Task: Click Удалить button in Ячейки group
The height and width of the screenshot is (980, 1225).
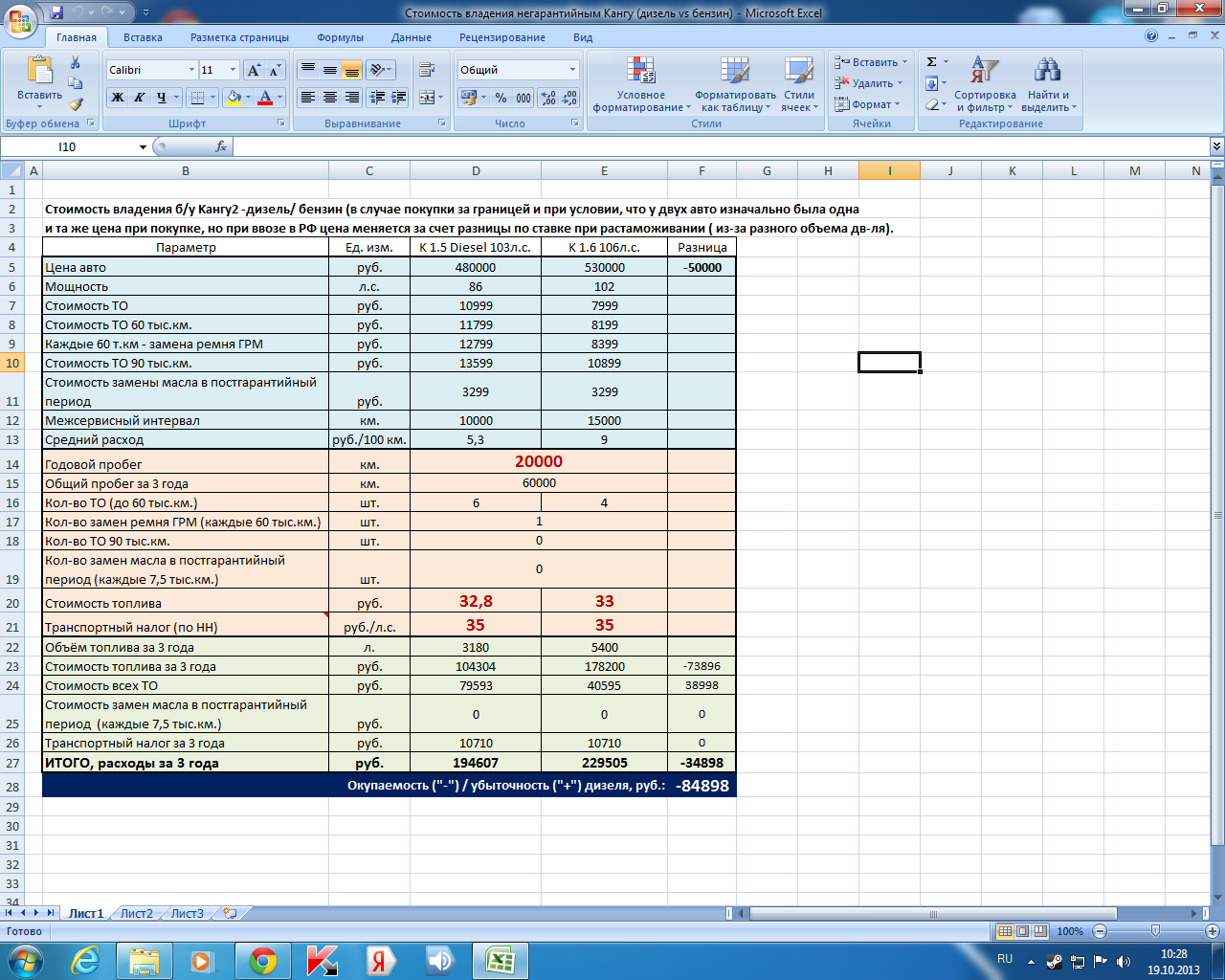Action: [868, 83]
